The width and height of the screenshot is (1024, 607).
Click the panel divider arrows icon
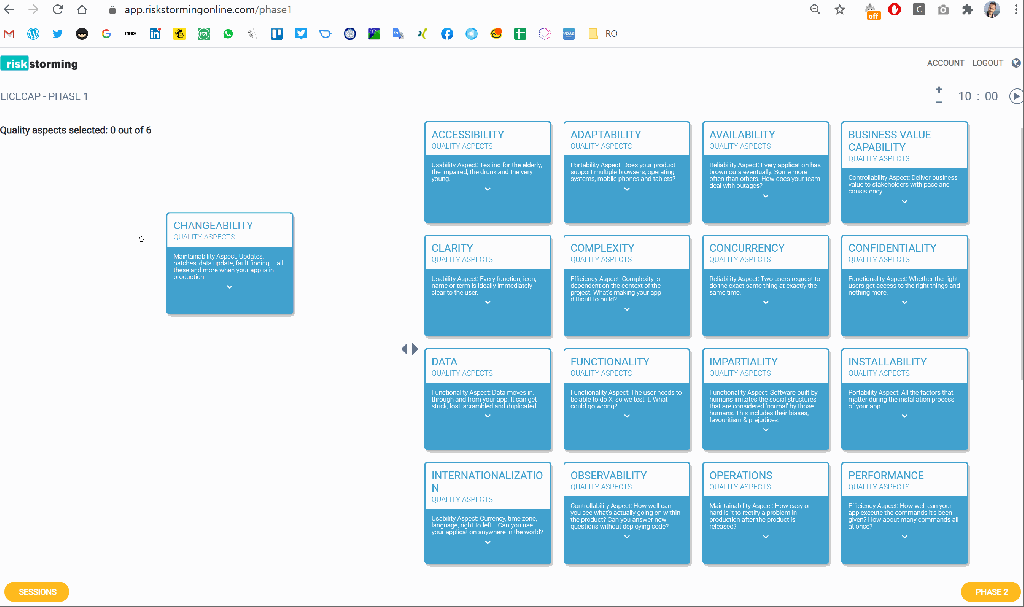click(x=410, y=349)
